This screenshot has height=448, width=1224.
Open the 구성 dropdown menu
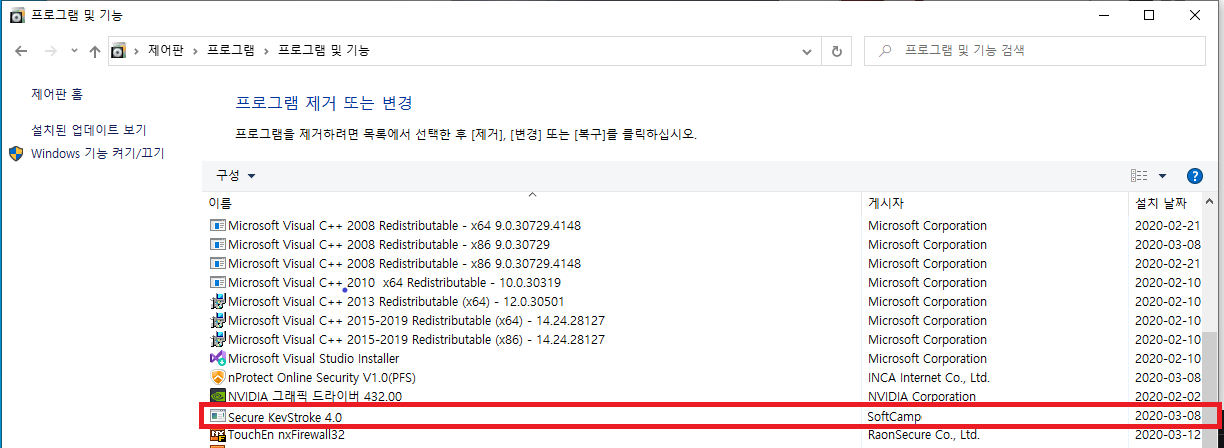point(236,175)
